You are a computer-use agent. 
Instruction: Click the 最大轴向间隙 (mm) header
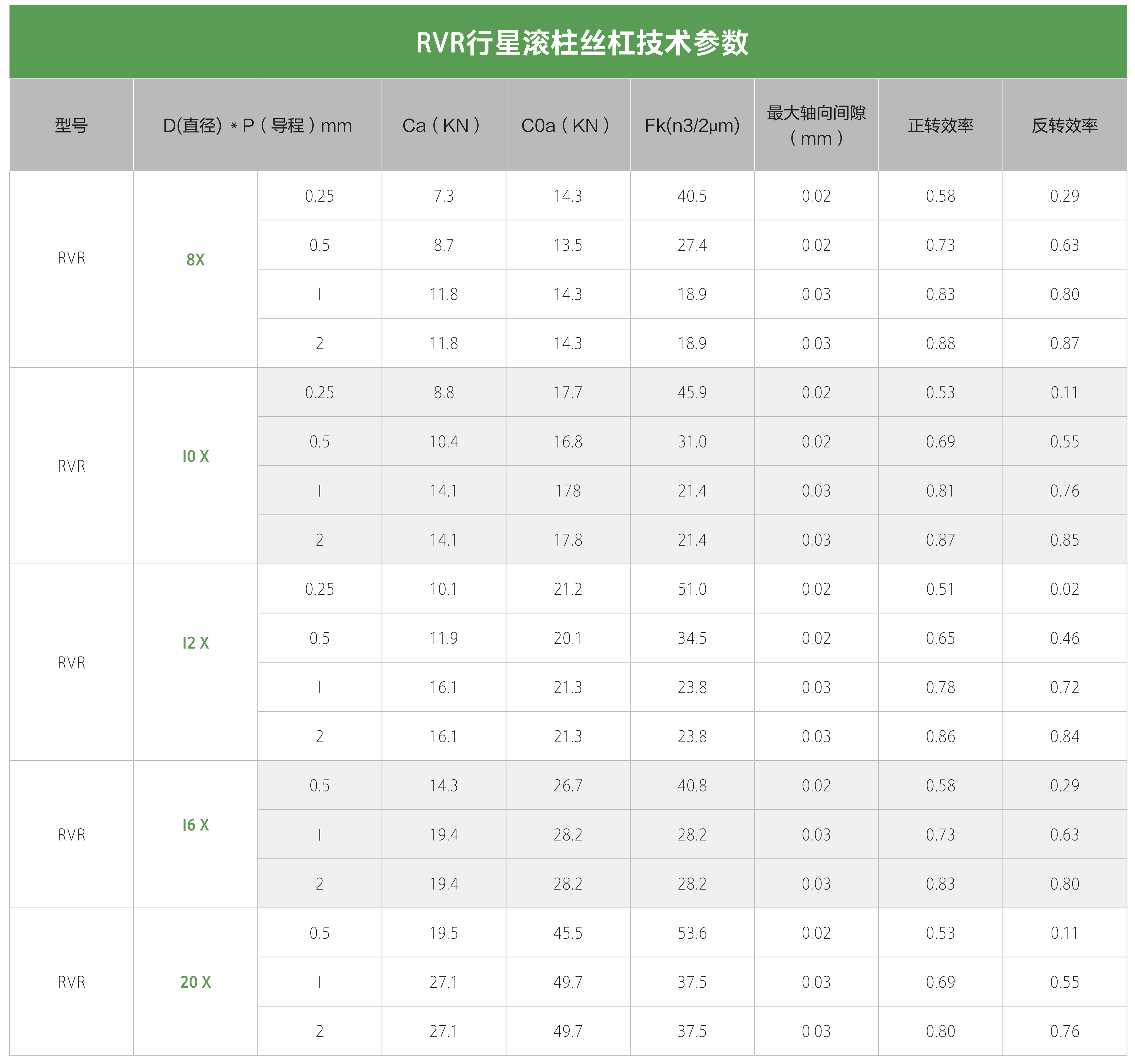point(816,126)
